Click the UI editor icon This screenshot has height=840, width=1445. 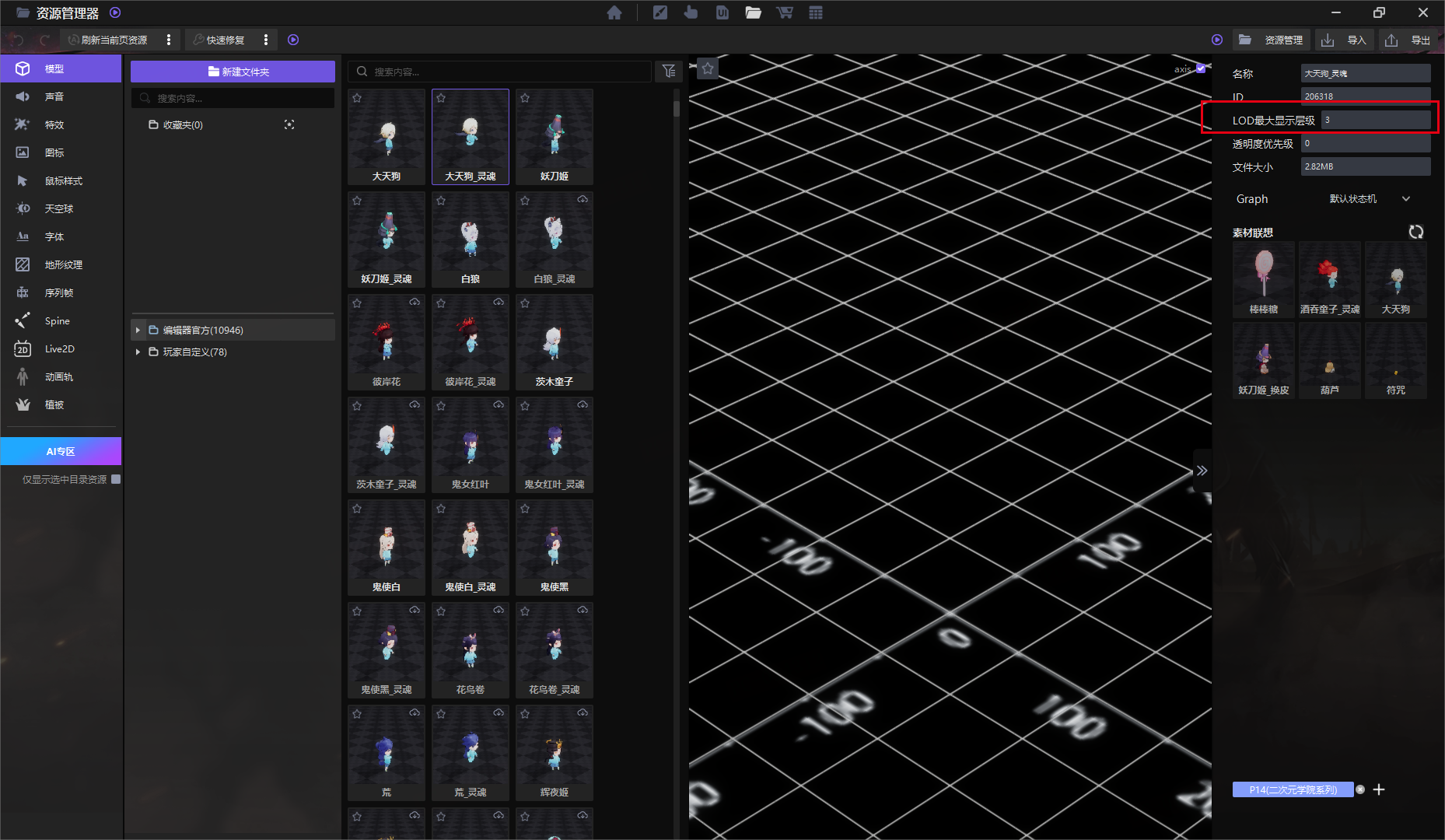[722, 12]
